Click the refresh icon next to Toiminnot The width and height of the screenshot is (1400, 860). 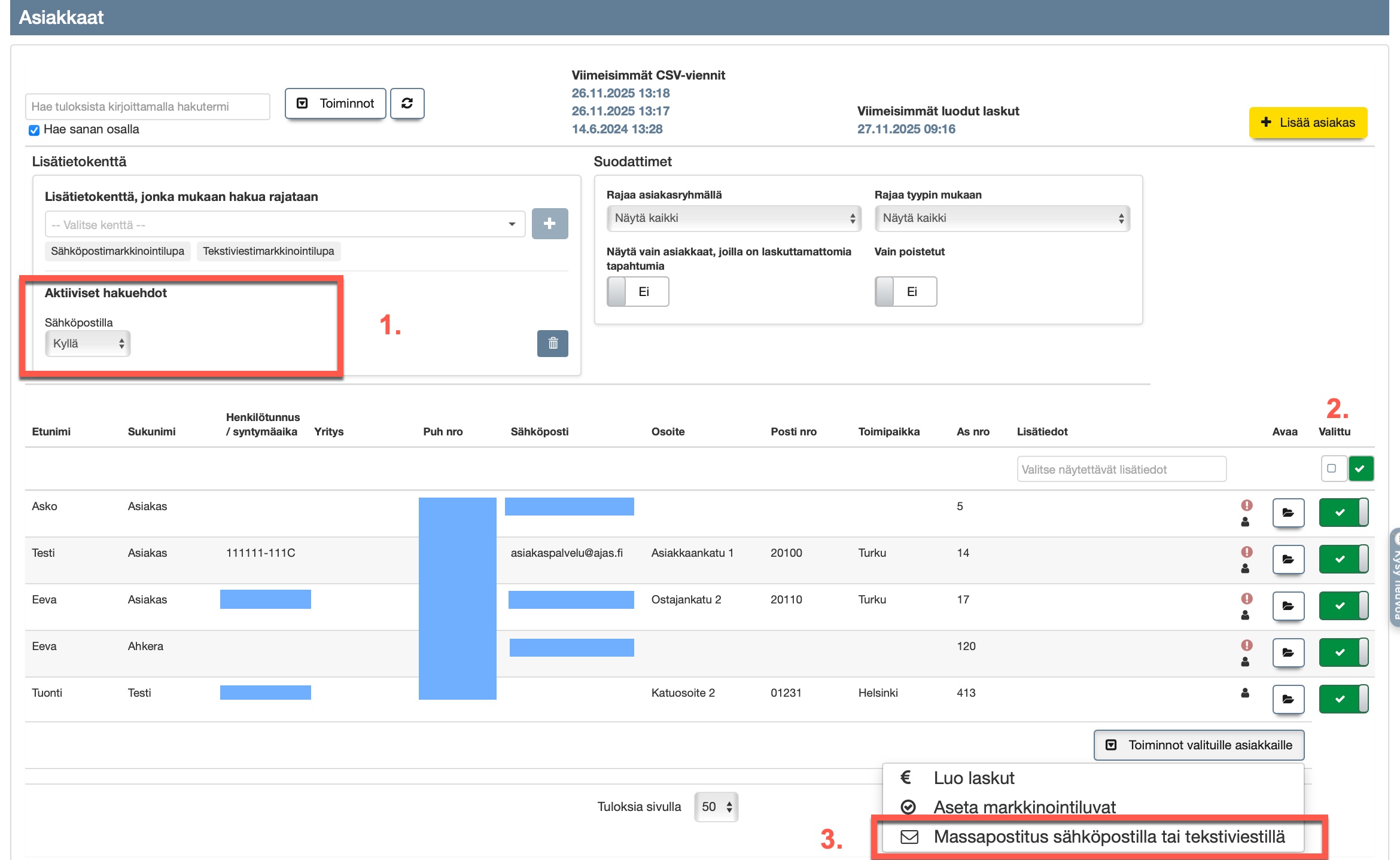[x=407, y=103]
